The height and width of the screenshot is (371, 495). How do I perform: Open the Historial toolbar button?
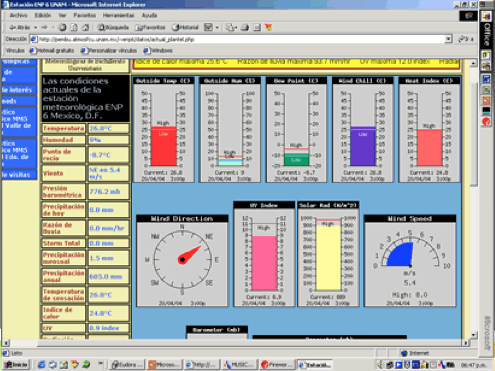(185, 27)
